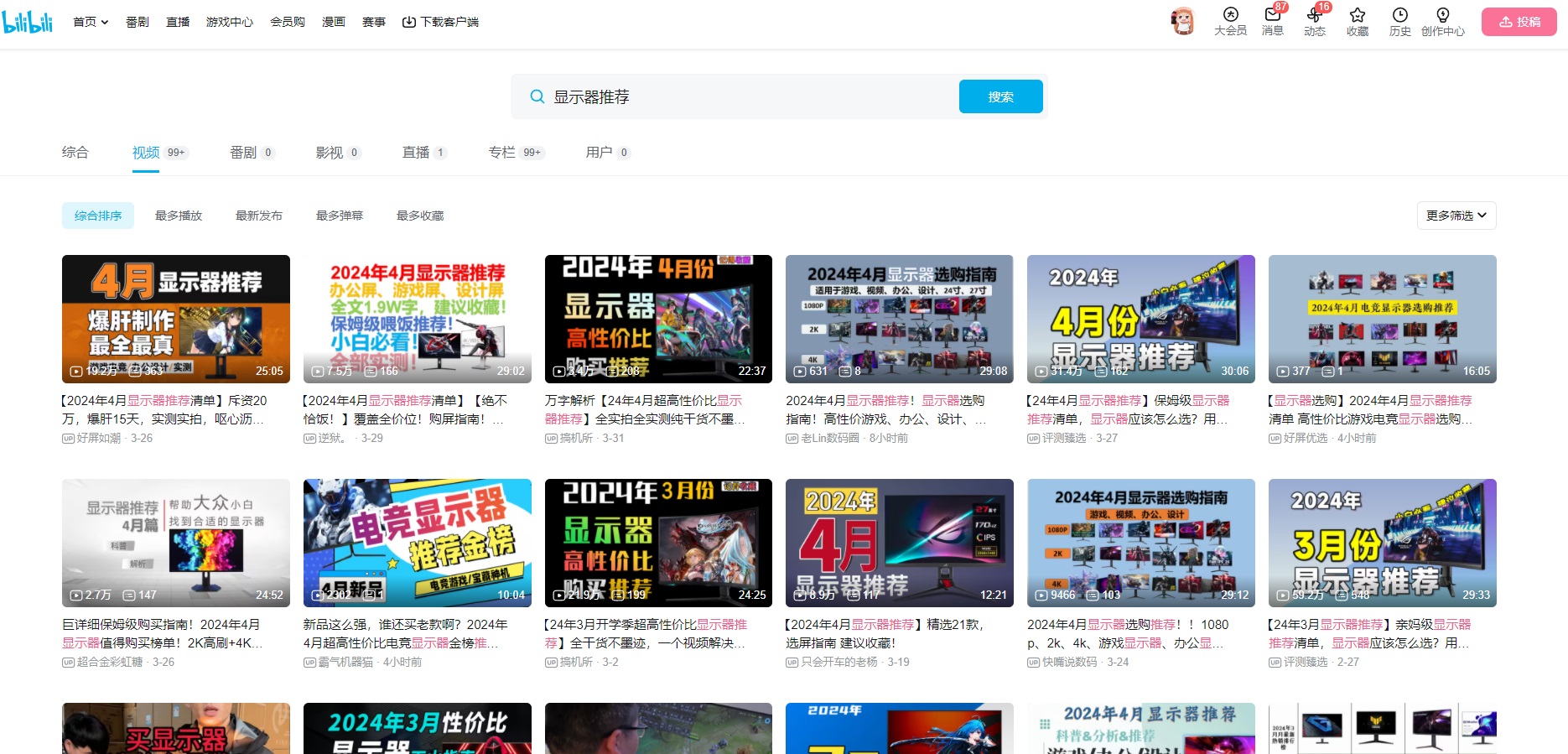Viewport: 1568px width, 754px height.
Task: Open thumbnail of 24:52 video 4月篇
Action: 176,543
